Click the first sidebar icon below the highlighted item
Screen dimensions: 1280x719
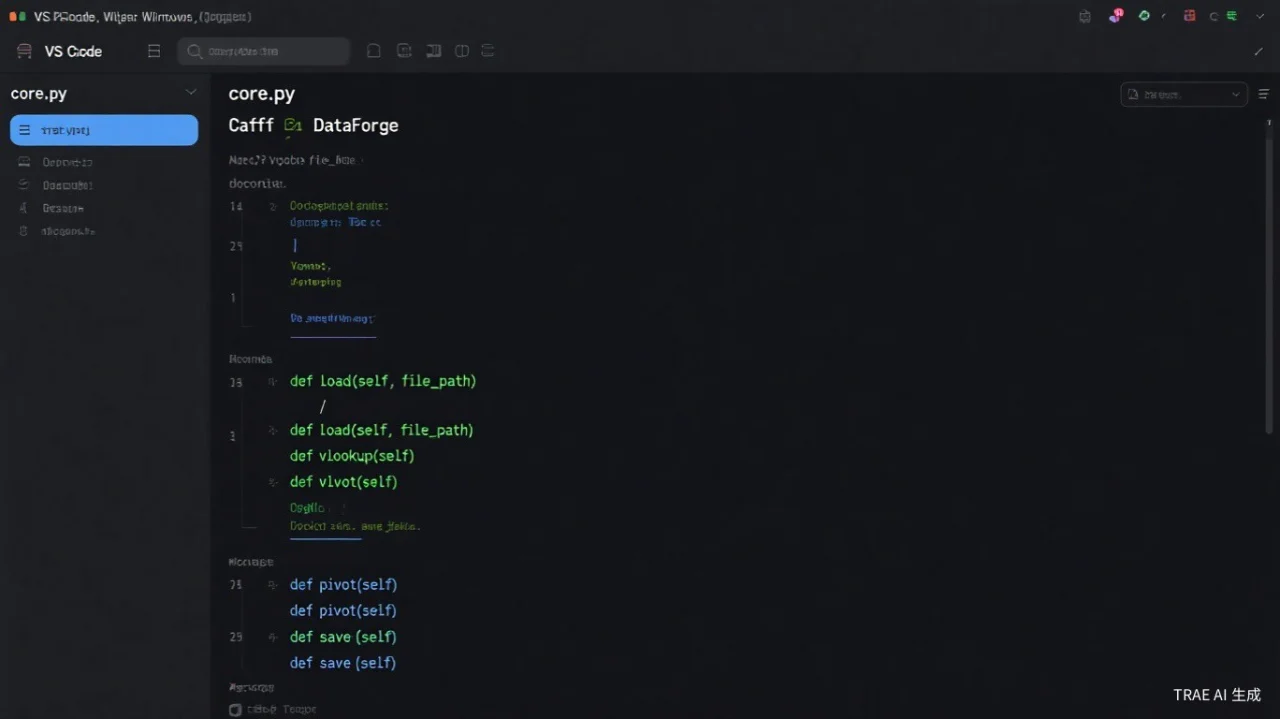tap(23, 161)
